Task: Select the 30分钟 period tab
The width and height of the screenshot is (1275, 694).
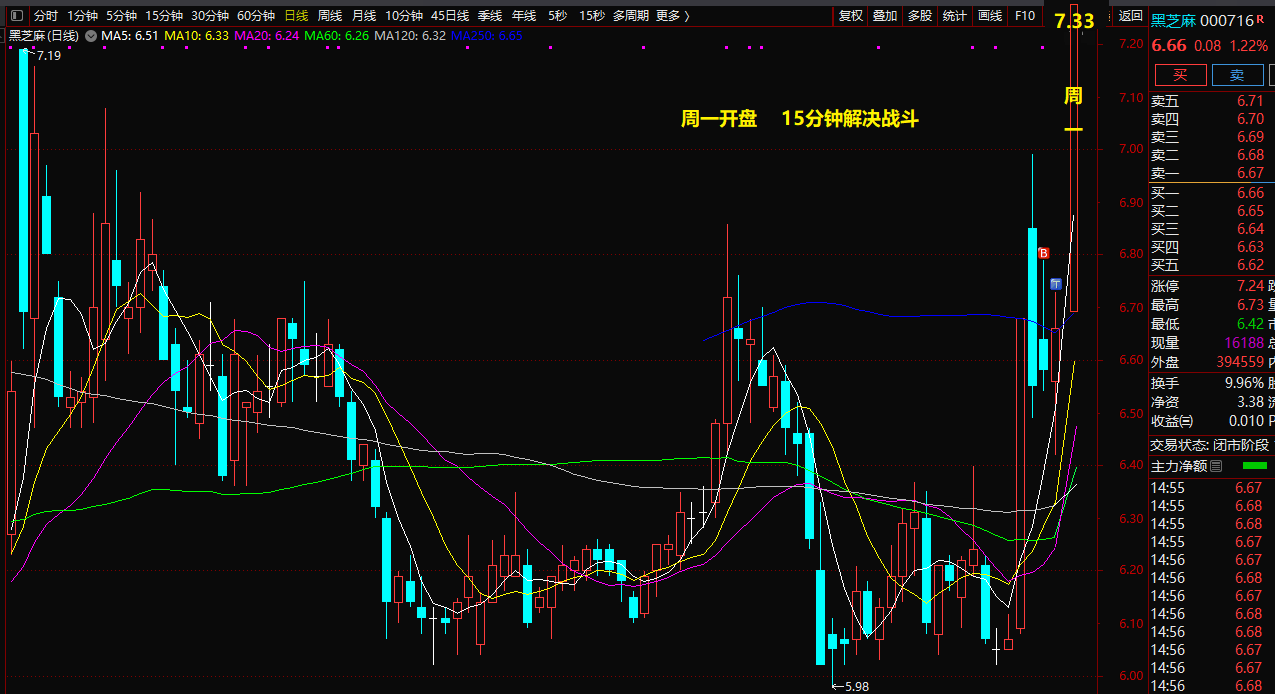Action: 210,16
